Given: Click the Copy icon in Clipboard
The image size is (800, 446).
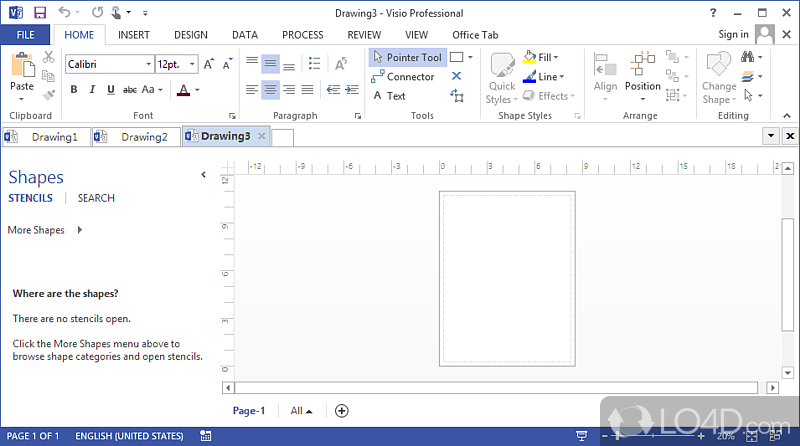Looking at the screenshot, I should point(48,76).
